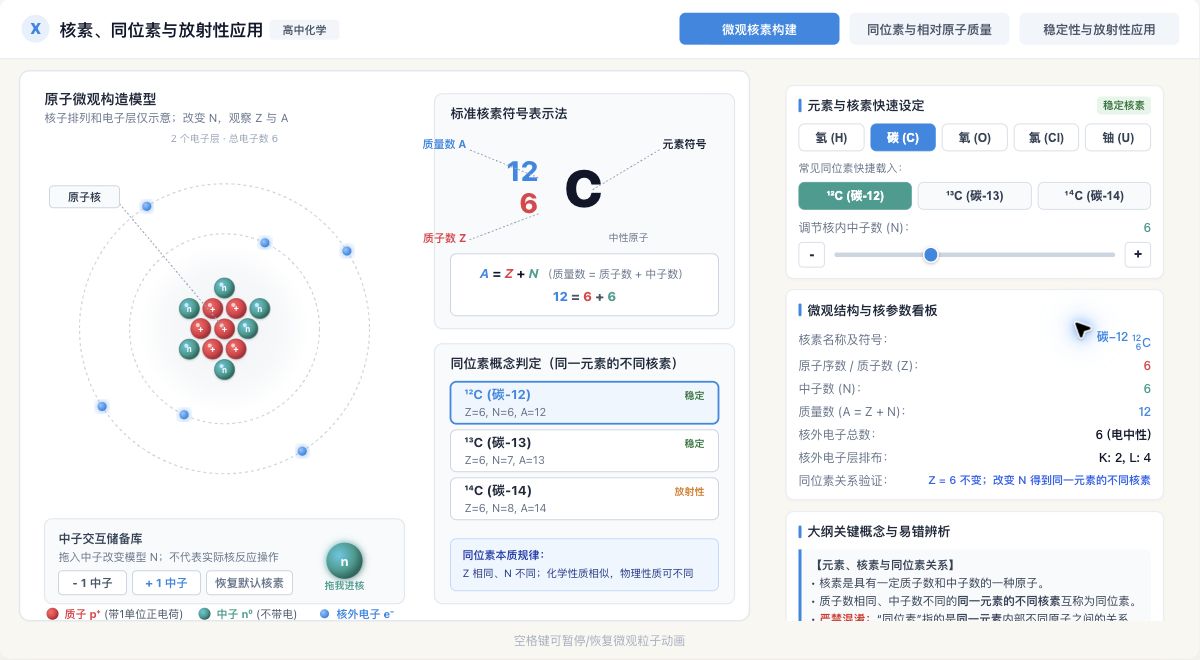The height and width of the screenshot is (660, 1200).
Task: Switch to 同位素与相对原子质量 tab
Action: click(x=929, y=29)
